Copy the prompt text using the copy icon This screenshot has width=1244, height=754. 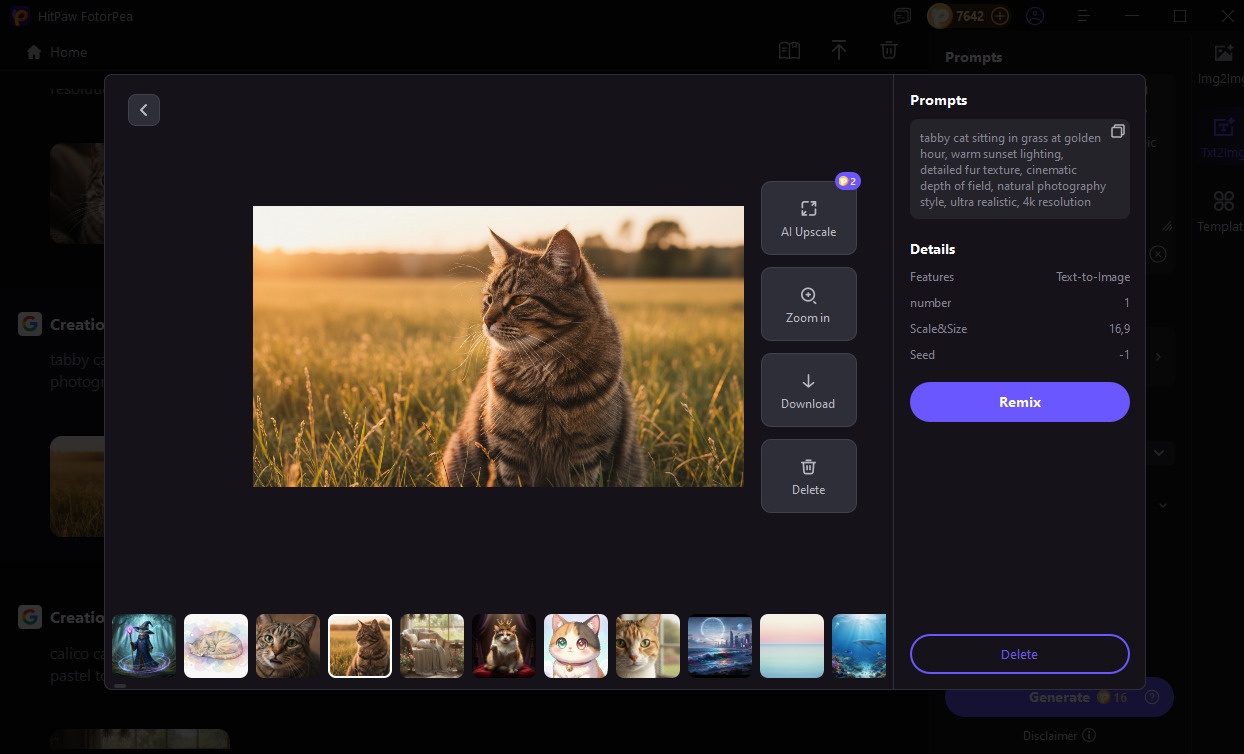[x=1118, y=131]
